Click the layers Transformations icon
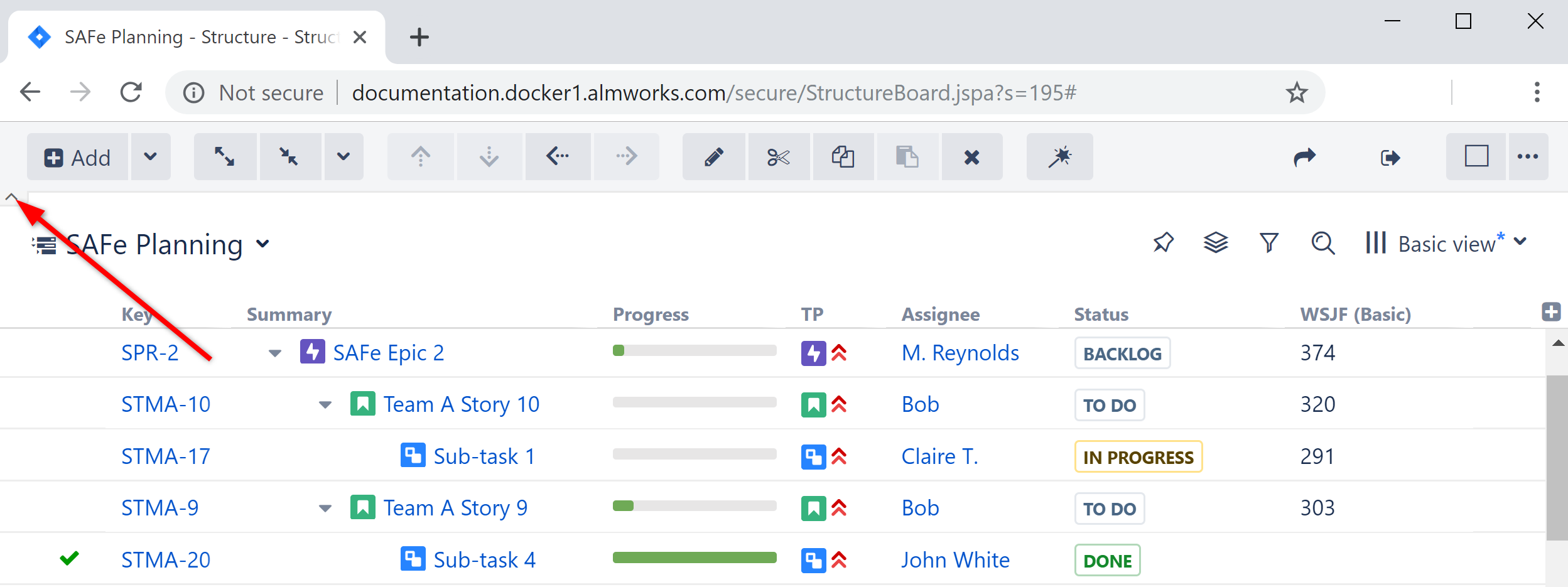The width and height of the screenshot is (1568, 587). (x=1216, y=243)
